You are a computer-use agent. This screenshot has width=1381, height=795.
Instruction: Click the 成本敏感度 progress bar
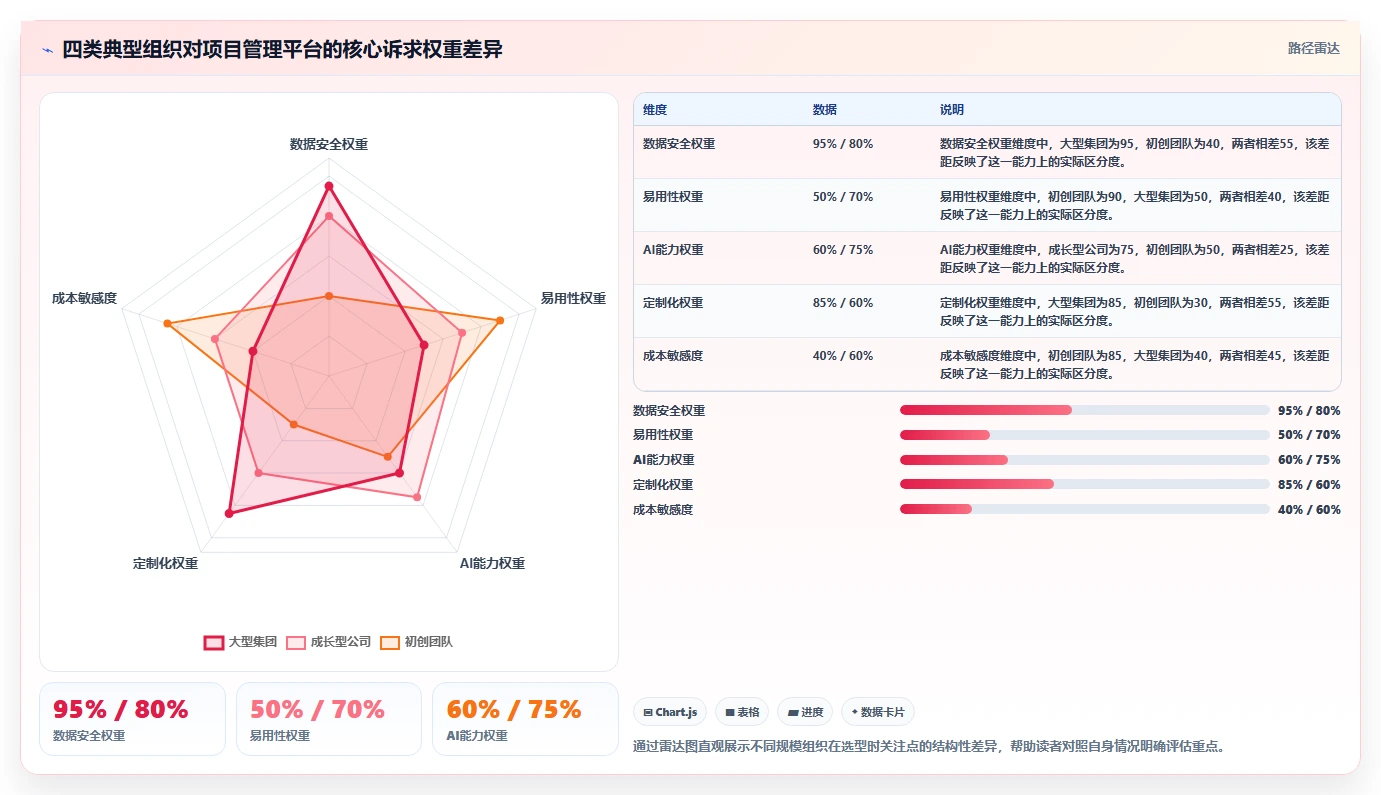[x=1085, y=509]
